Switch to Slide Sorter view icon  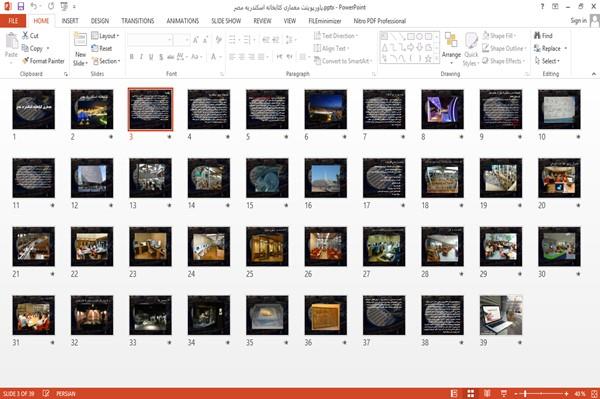point(471,393)
